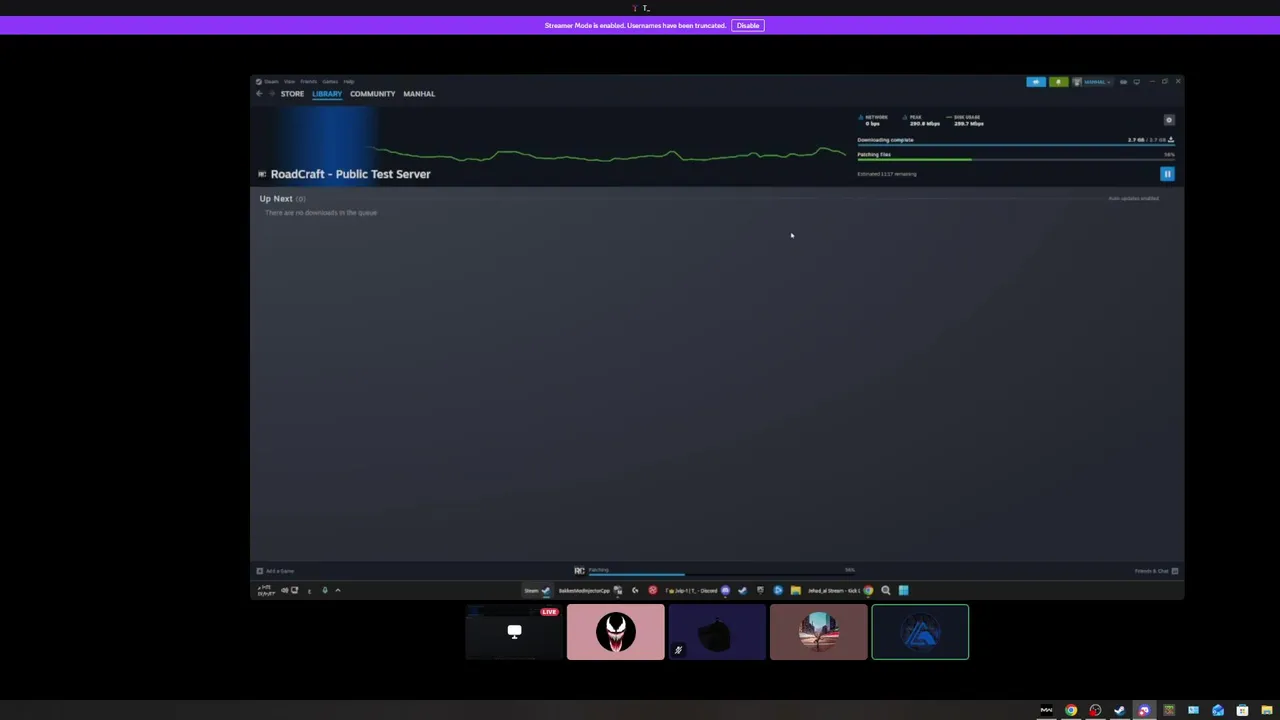Click the Downloading complete progress bar
The height and width of the screenshot is (720, 1280).
point(1015,145)
